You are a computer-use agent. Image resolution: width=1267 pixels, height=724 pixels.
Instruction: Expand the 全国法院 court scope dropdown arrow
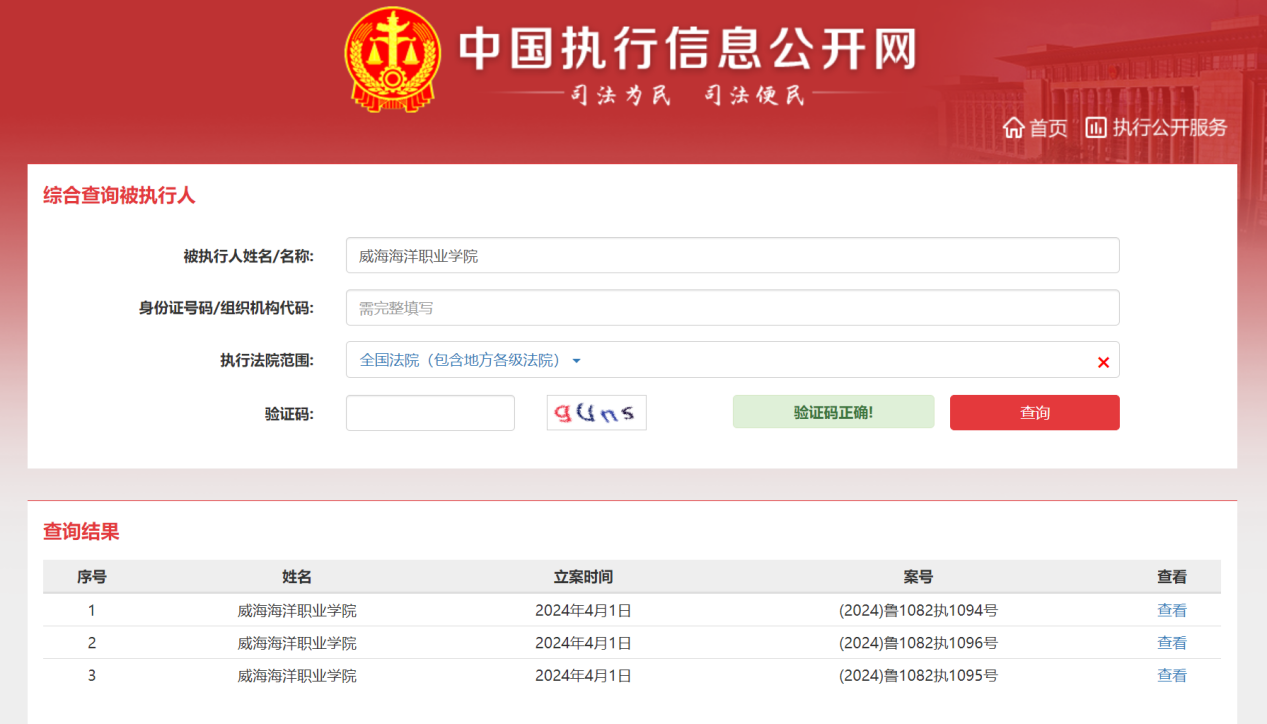(x=577, y=361)
